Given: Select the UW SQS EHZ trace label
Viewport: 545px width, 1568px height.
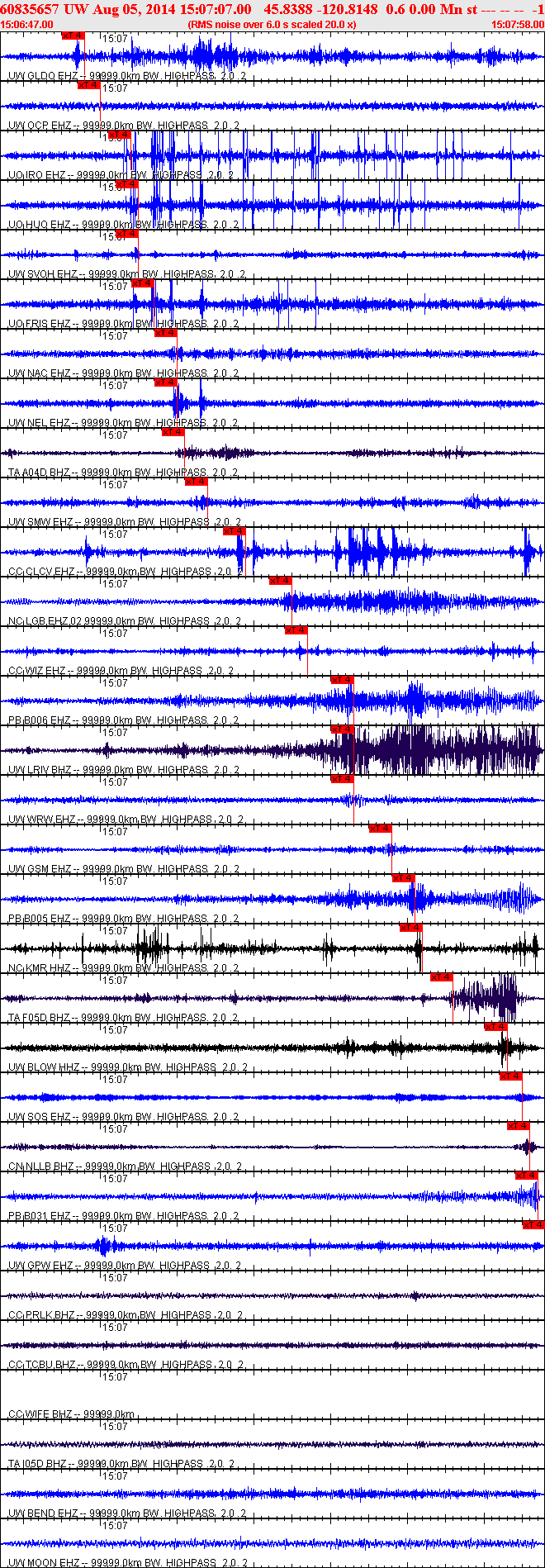Looking at the screenshot, I should click(123, 1117).
